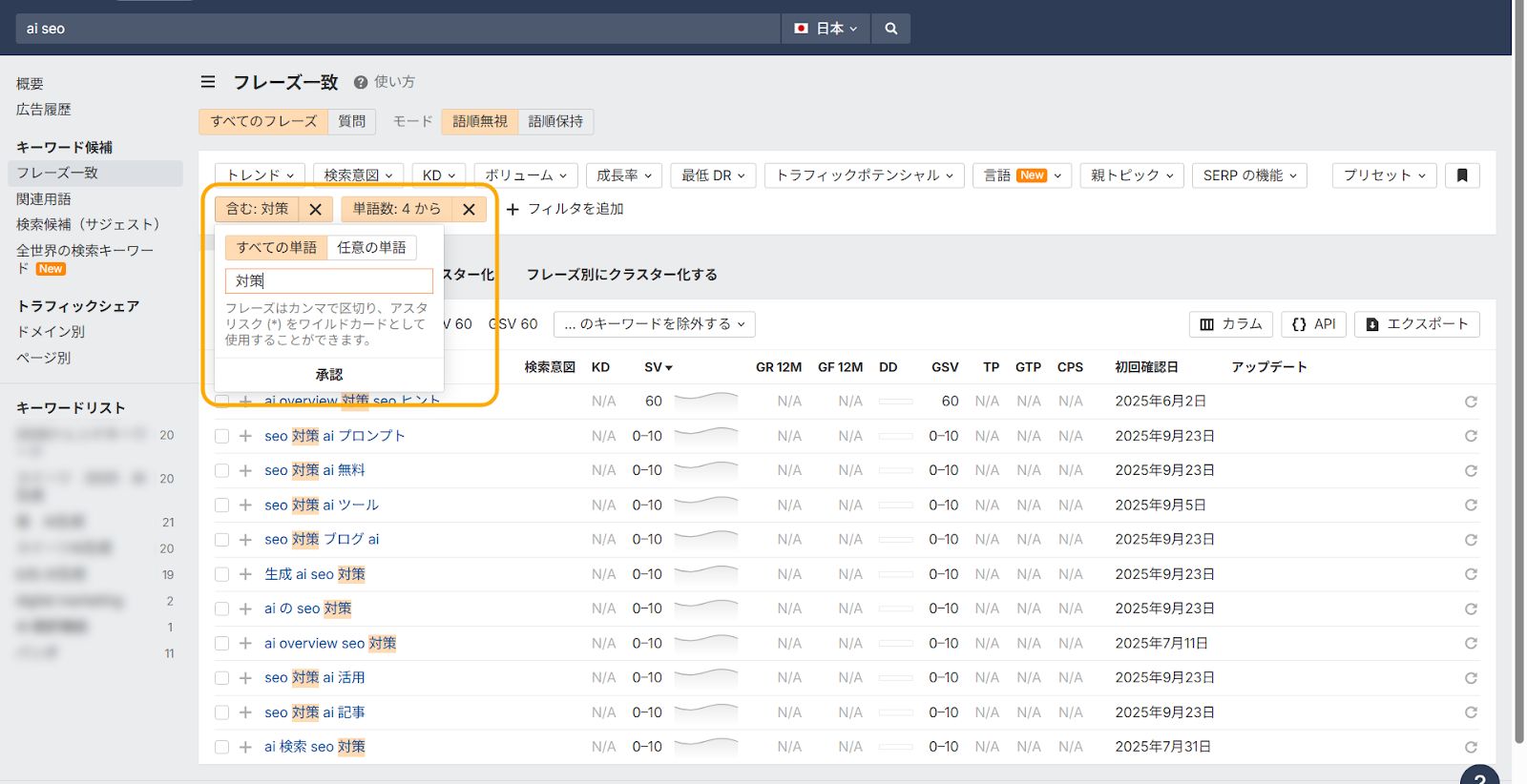This screenshot has width=1527, height=784.
Task: Open the カラム columns button
Action: [x=1231, y=324]
